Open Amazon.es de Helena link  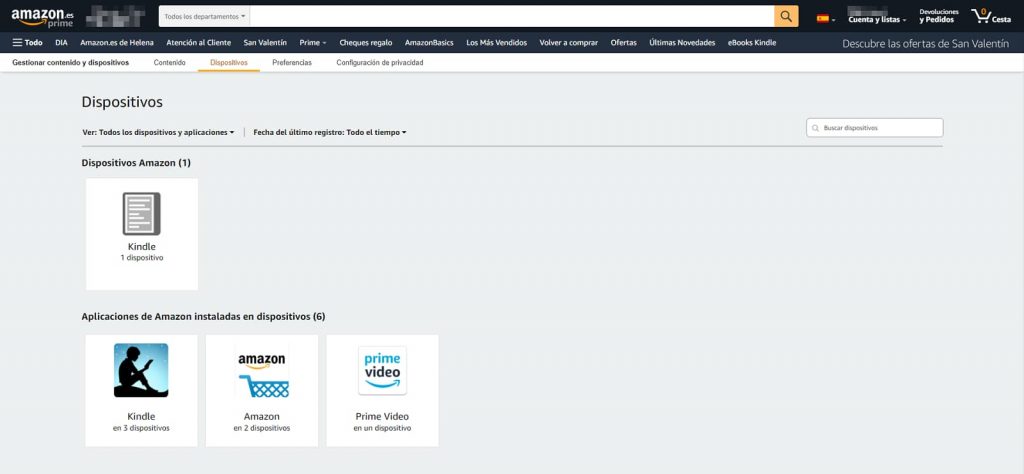[x=117, y=42]
